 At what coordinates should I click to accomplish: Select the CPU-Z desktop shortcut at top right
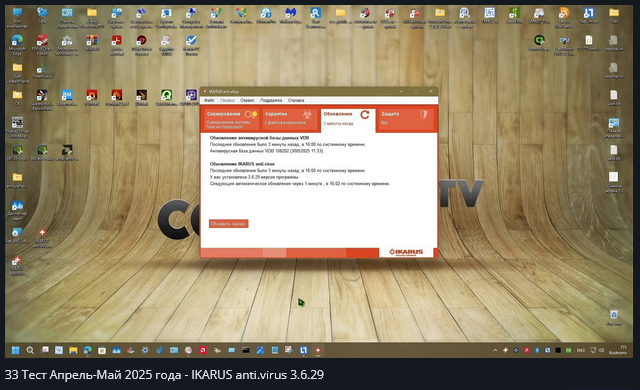click(x=564, y=45)
